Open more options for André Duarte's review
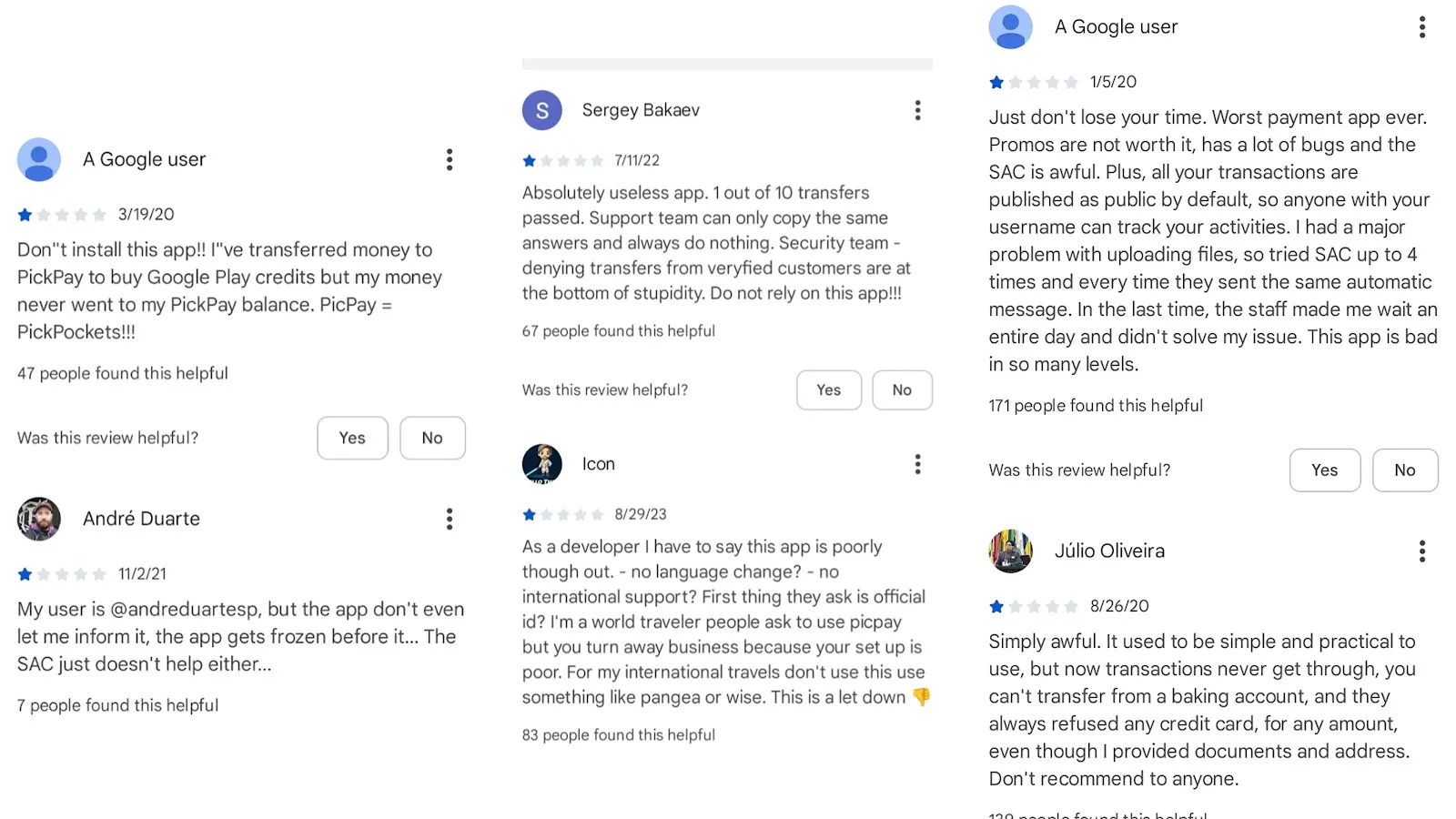Viewport: 1456px width, 819px height. pos(449,519)
